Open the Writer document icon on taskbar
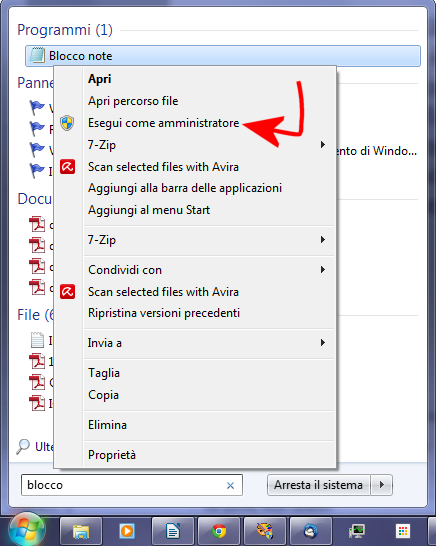Viewport: 436px width, 546px height. pyautogui.click(x=173, y=531)
